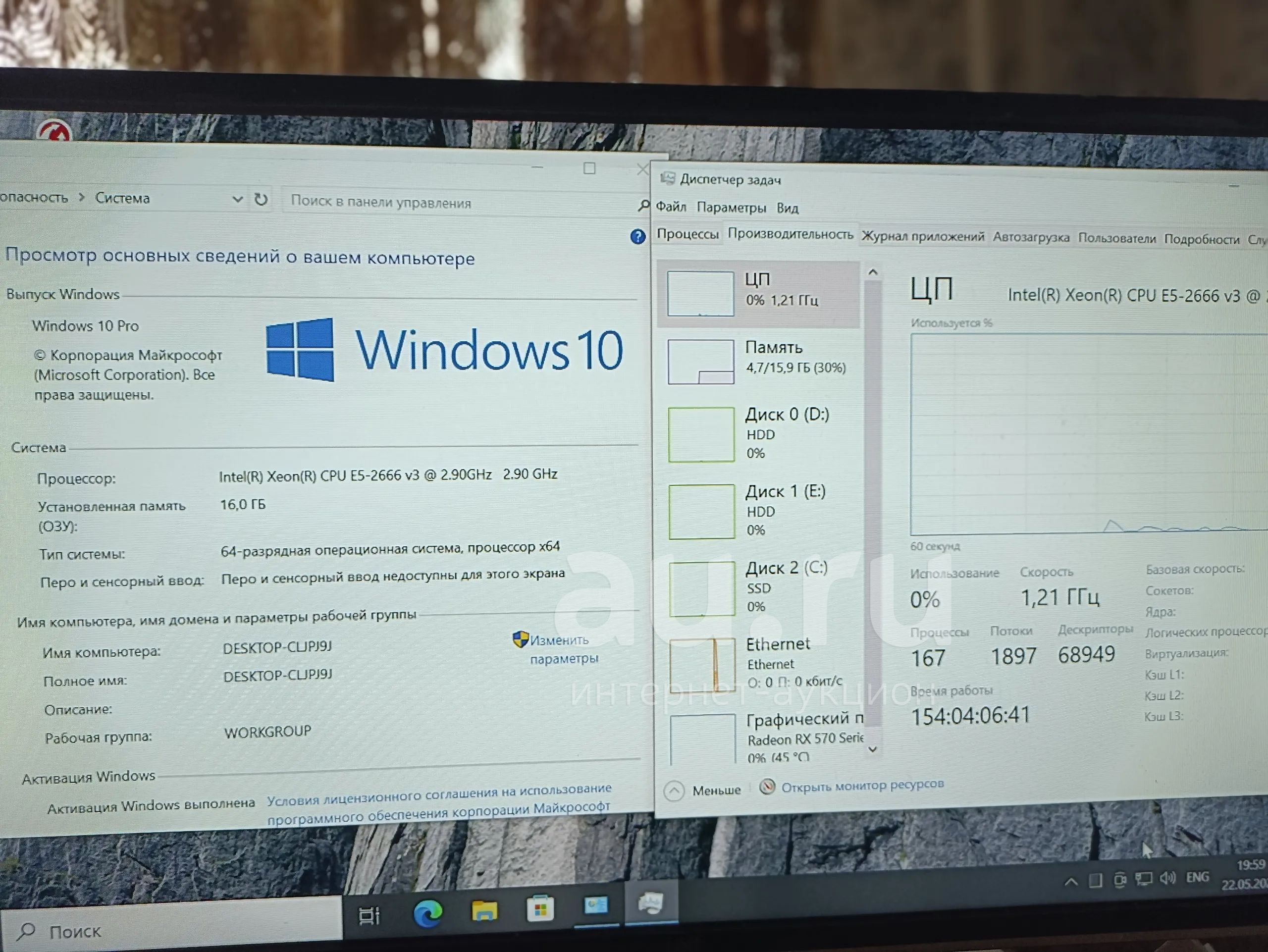
Task: Click uptime value 154:04:06:41
Action: [970, 716]
